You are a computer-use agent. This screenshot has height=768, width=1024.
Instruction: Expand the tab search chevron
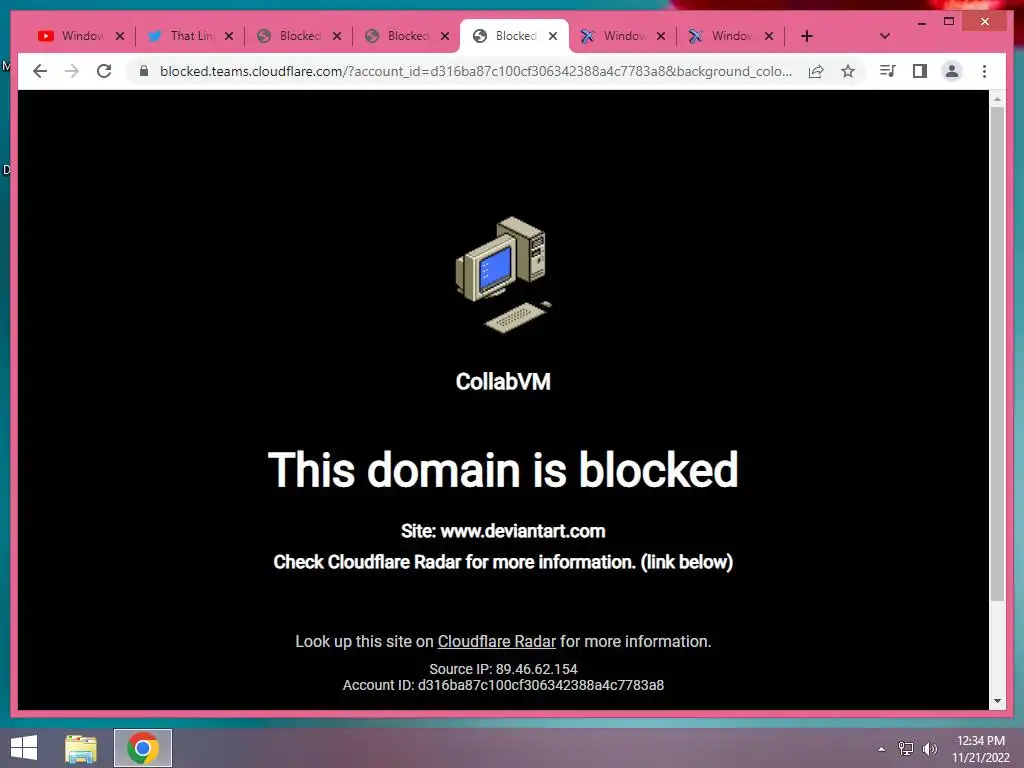pyautogui.click(x=885, y=36)
